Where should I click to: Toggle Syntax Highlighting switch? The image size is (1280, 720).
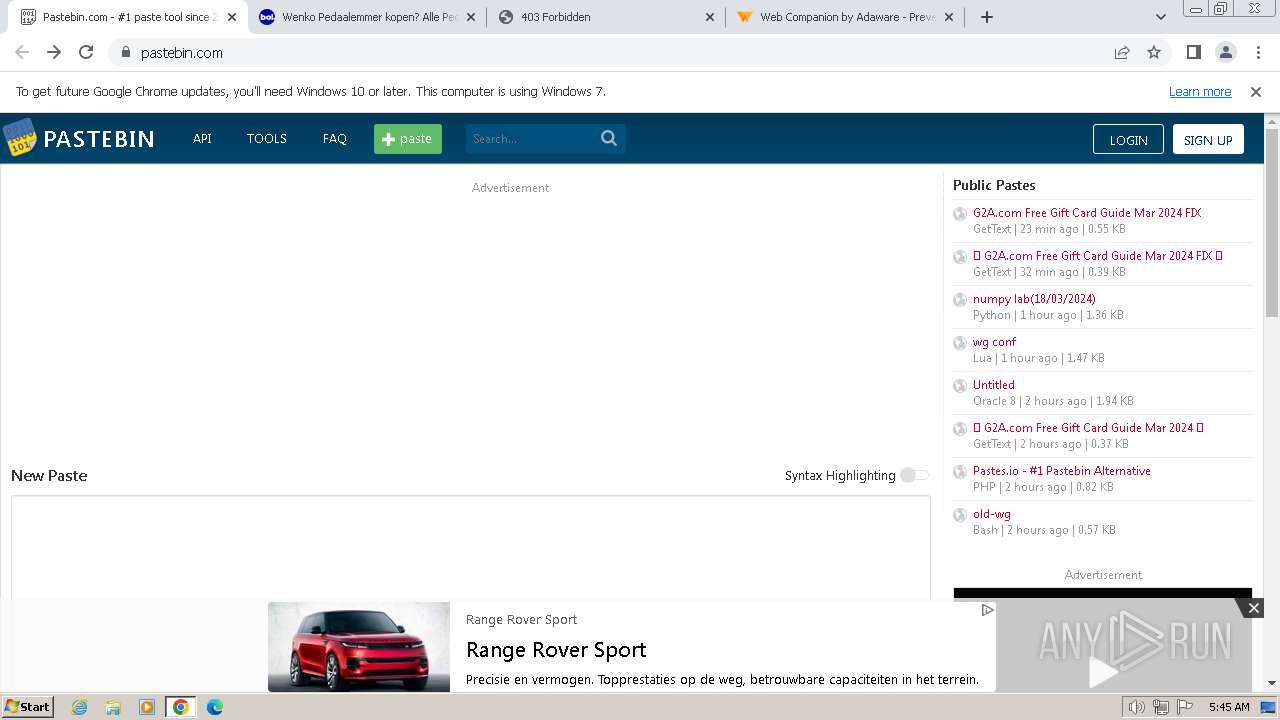914,475
